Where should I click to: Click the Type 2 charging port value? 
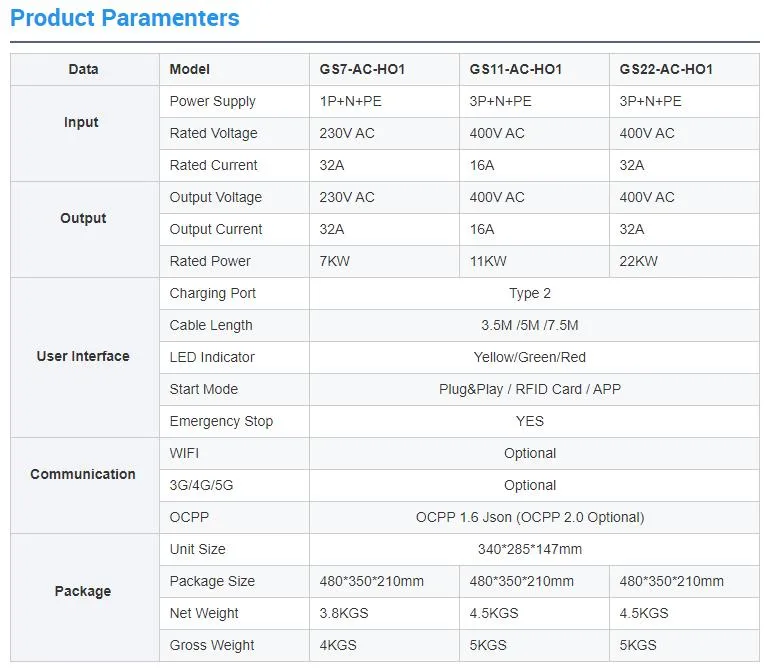pos(530,293)
